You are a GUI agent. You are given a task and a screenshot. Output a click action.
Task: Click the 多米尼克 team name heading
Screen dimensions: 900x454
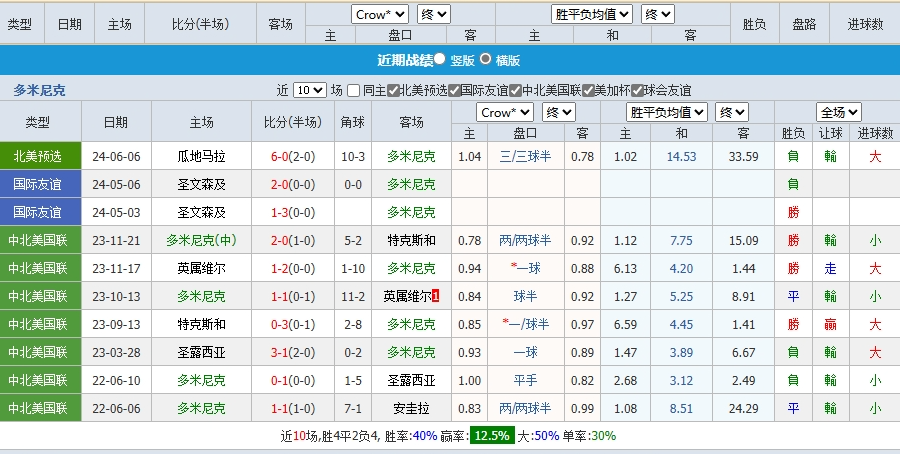pyautogui.click(x=40, y=90)
